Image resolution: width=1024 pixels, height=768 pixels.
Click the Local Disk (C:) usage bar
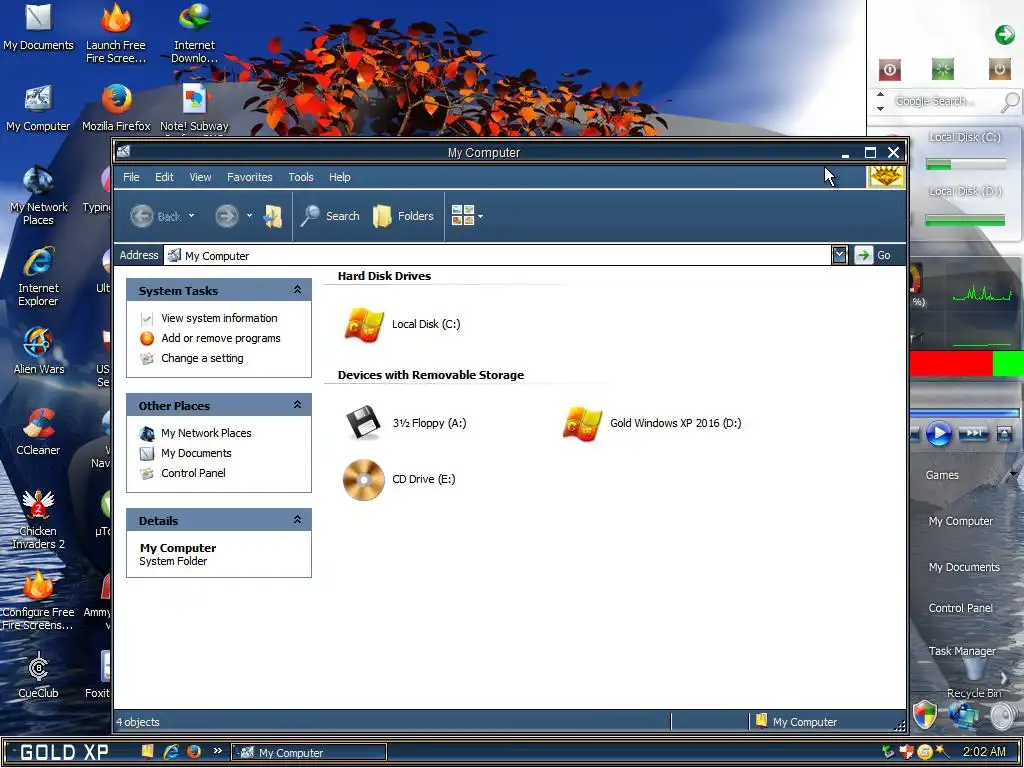pos(965,165)
